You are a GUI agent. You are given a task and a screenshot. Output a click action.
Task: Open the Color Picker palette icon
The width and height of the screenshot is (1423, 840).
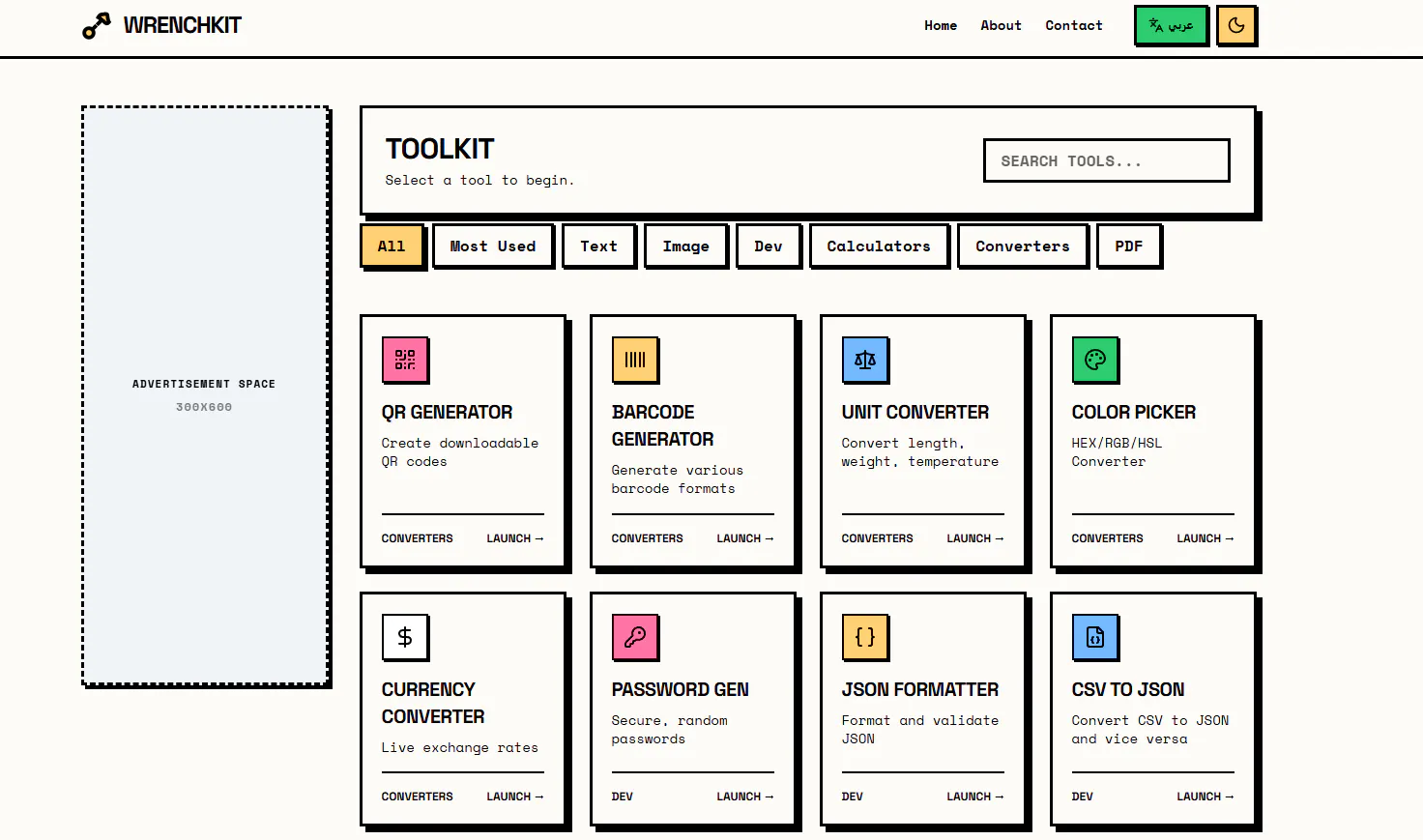1095,360
